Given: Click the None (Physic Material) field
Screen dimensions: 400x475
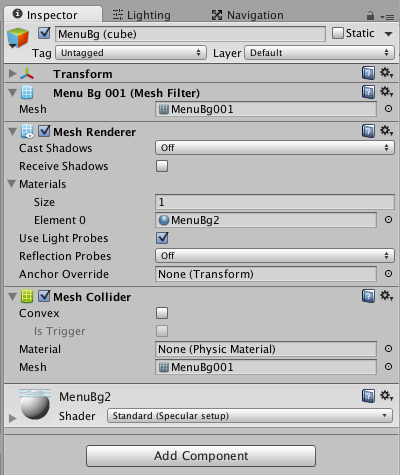Looking at the screenshot, I should click(266, 349).
